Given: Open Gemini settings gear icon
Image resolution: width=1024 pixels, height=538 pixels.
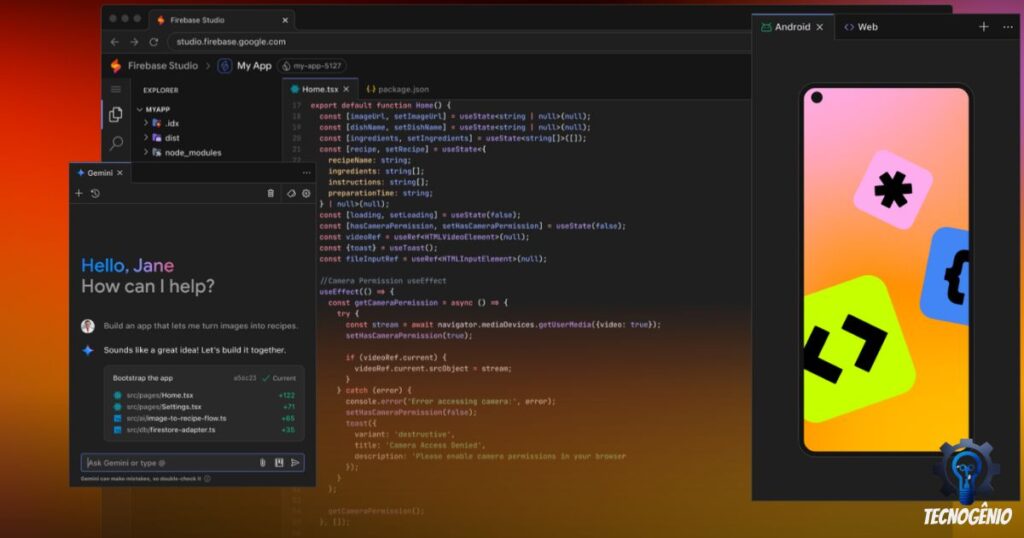Looking at the screenshot, I should (306, 193).
